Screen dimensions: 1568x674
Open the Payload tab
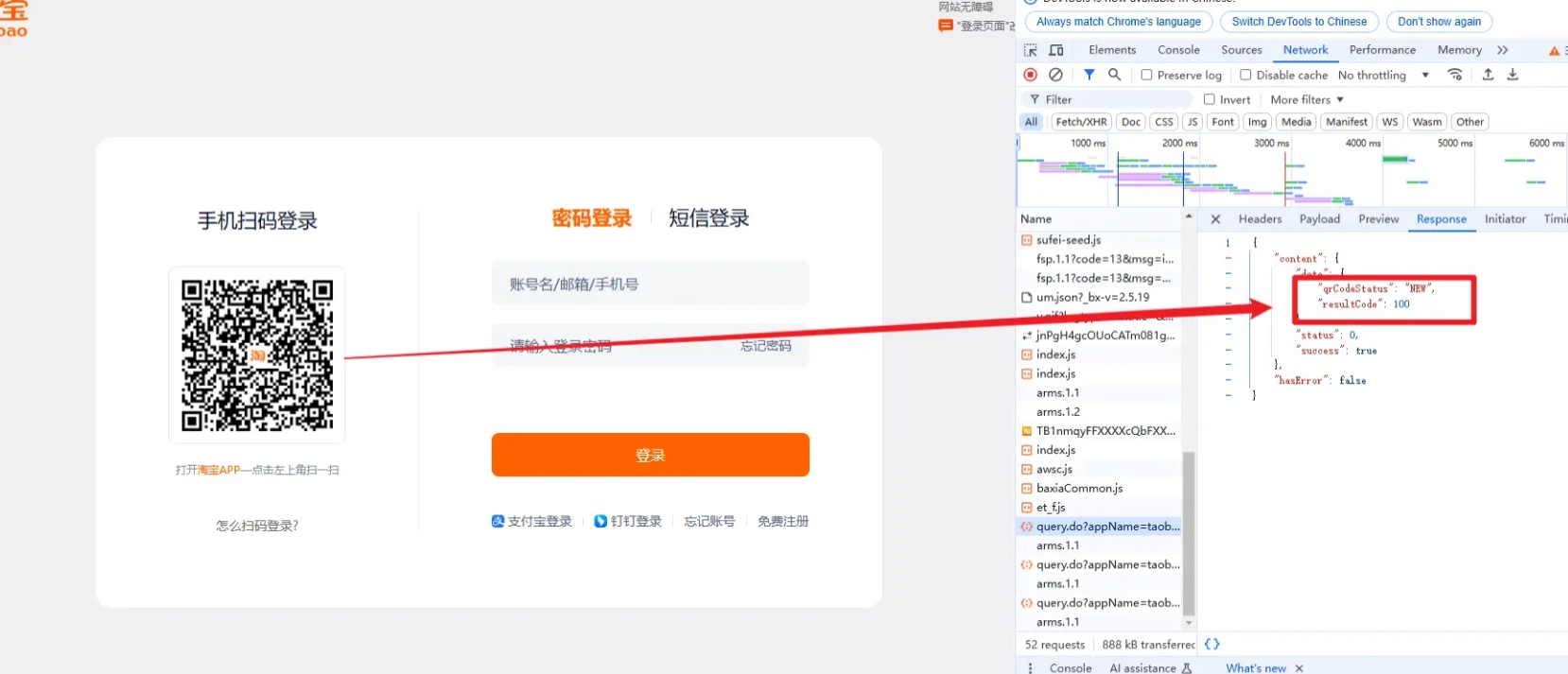pyautogui.click(x=1319, y=219)
